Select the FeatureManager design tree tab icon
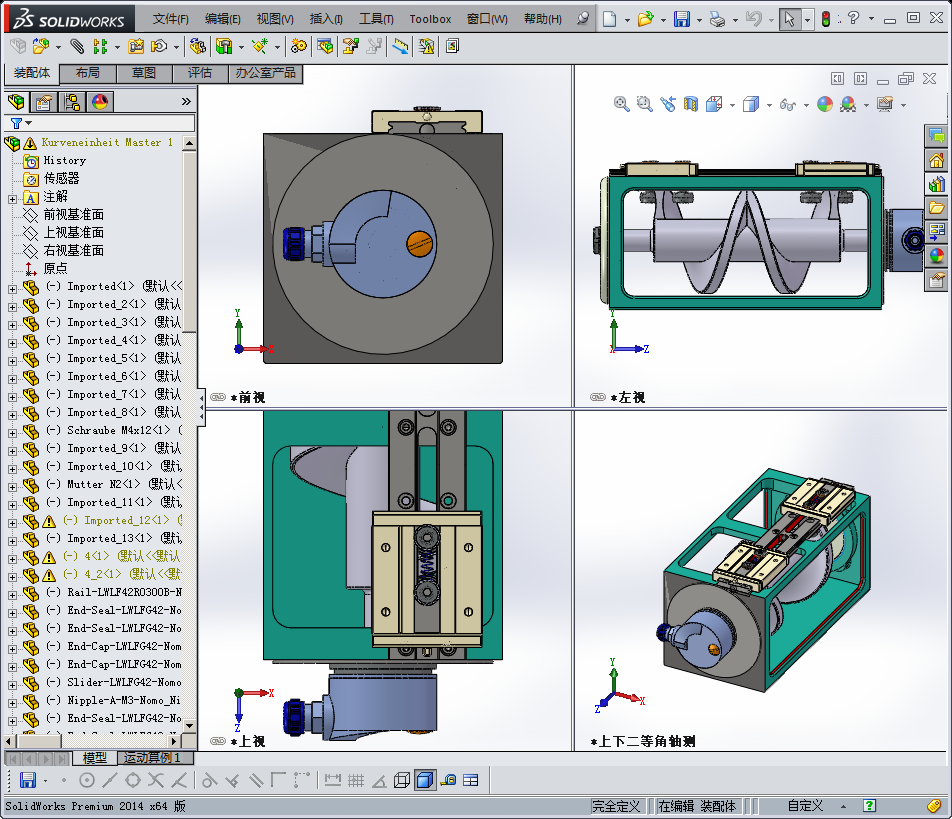The image size is (952, 819). coord(16,101)
